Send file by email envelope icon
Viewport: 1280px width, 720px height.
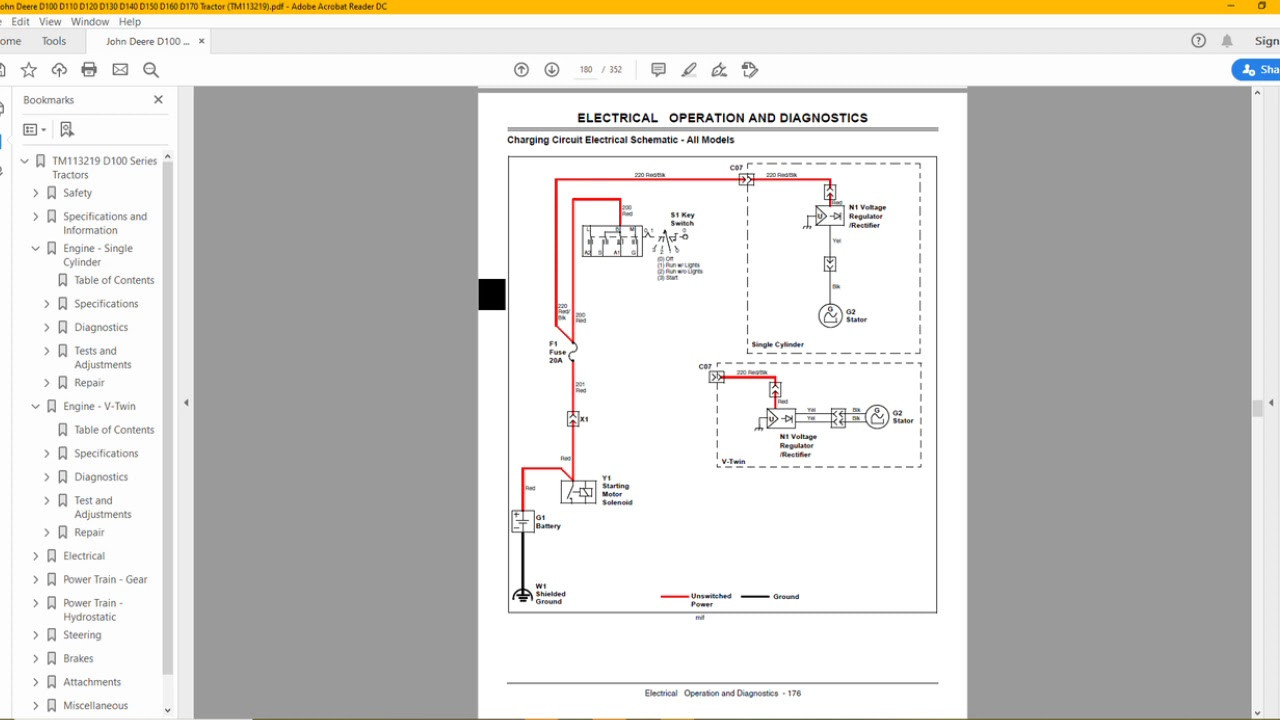[x=120, y=70]
